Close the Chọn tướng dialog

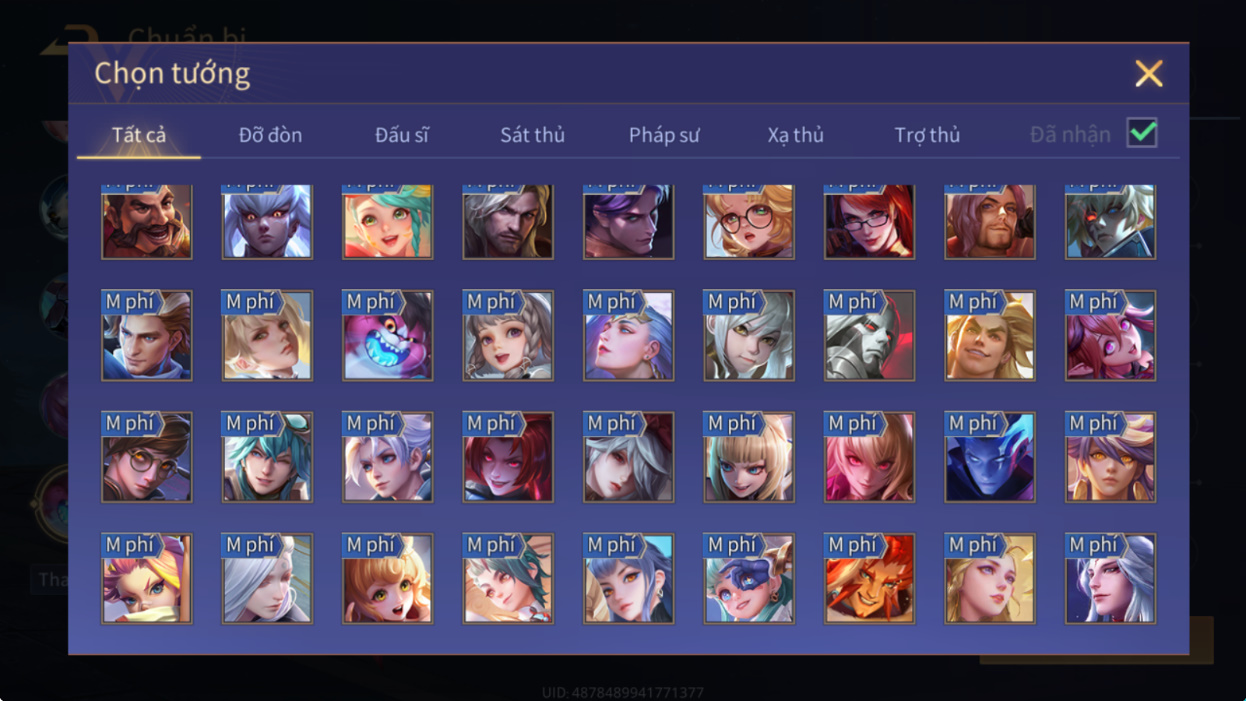pyautogui.click(x=1149, y=73)
